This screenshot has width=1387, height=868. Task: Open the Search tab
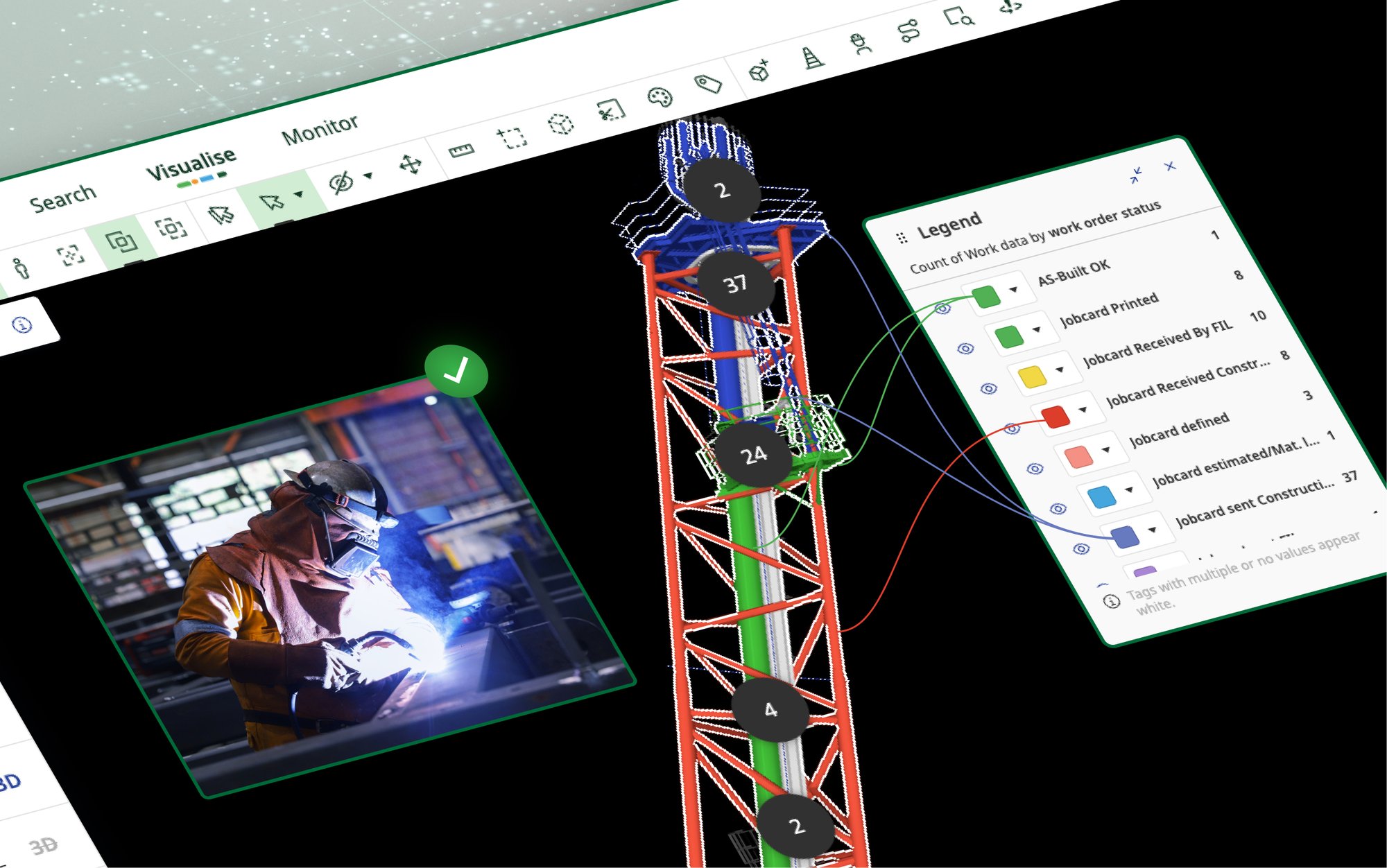[62, 199]
